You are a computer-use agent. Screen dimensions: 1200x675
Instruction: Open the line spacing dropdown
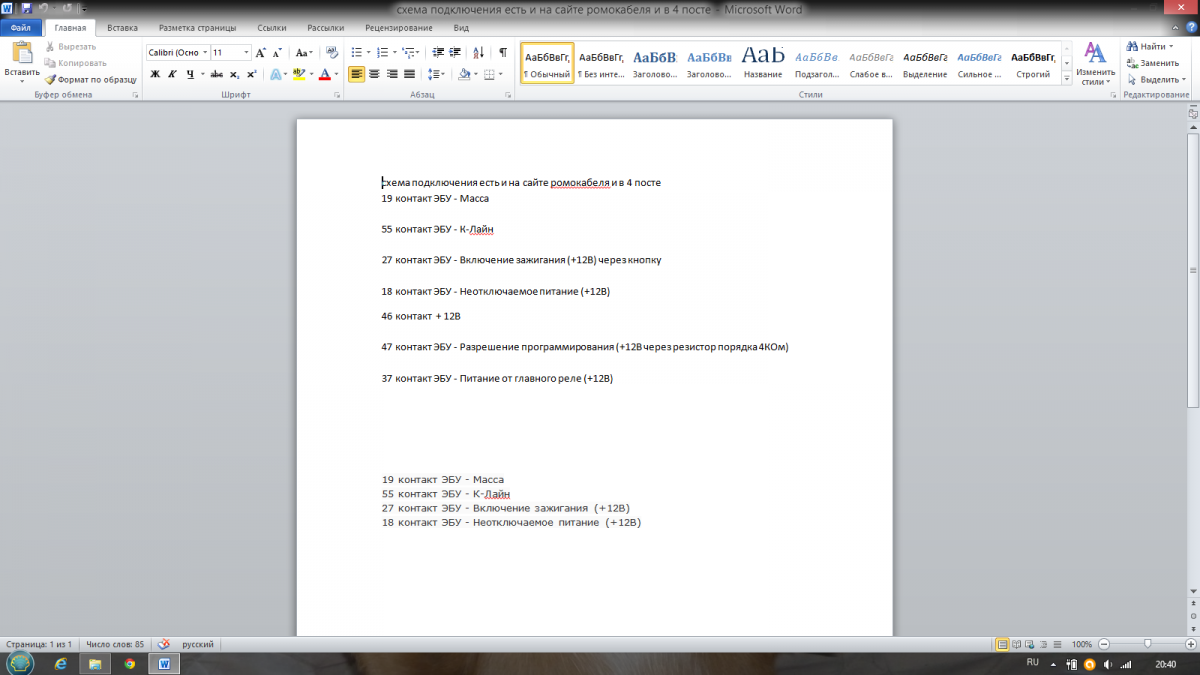436,74
